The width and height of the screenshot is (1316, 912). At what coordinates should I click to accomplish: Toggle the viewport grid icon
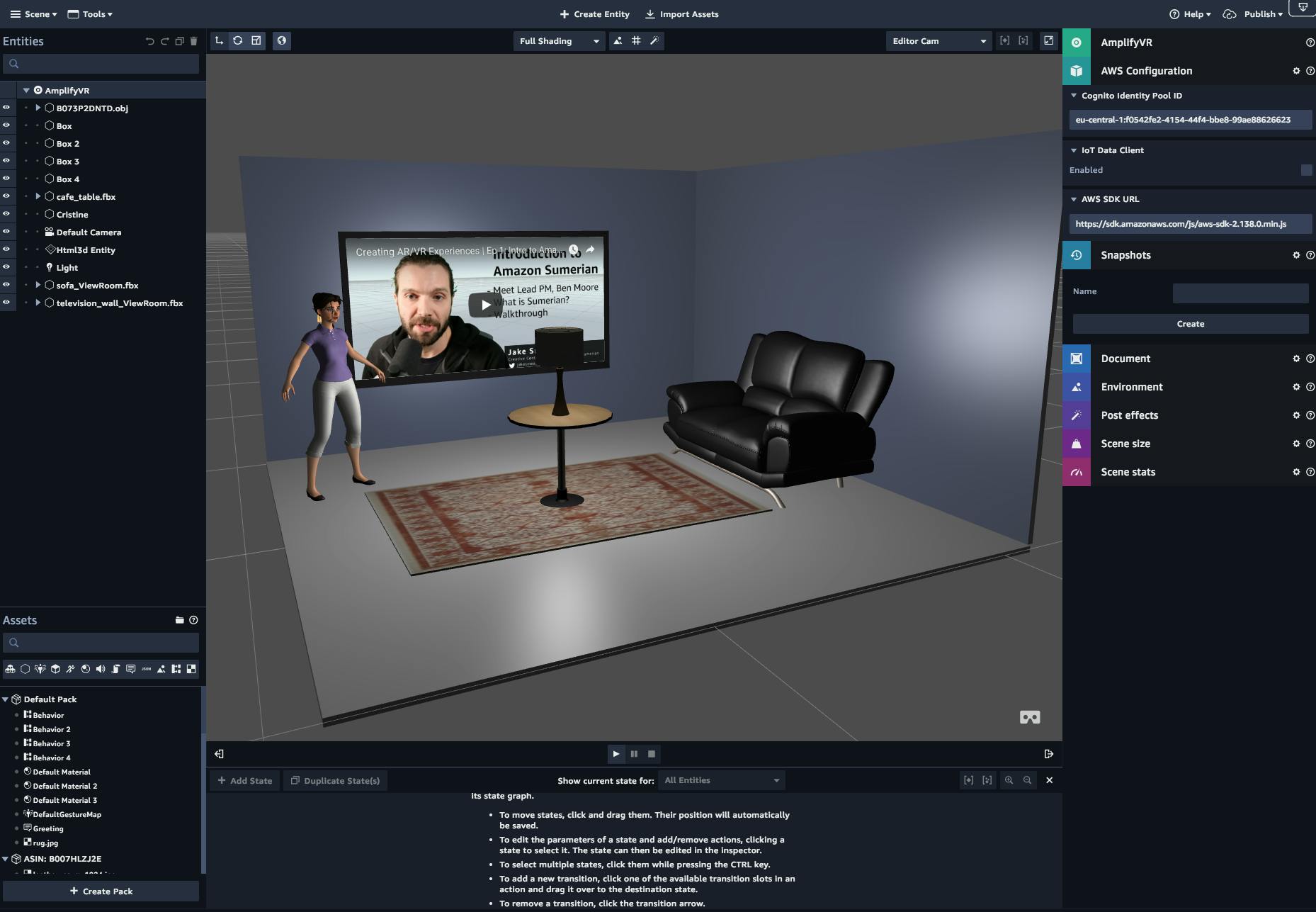635,41
